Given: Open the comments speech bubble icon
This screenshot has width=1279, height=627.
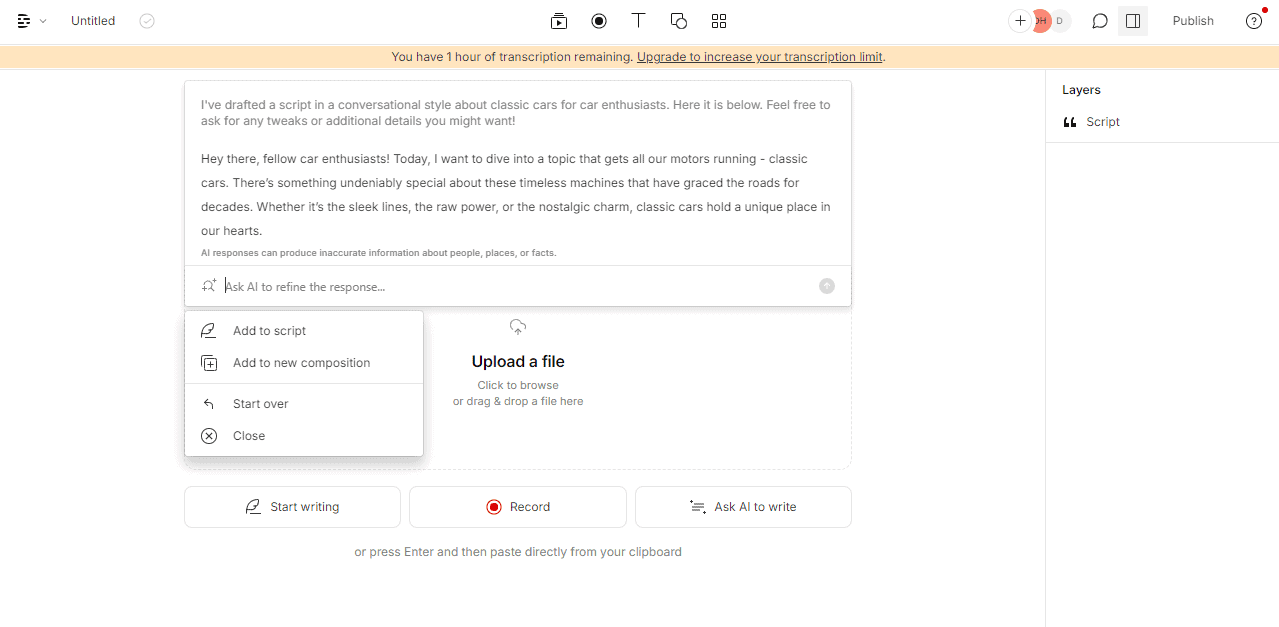Looking at the screenshot, I should [1100, 21].
